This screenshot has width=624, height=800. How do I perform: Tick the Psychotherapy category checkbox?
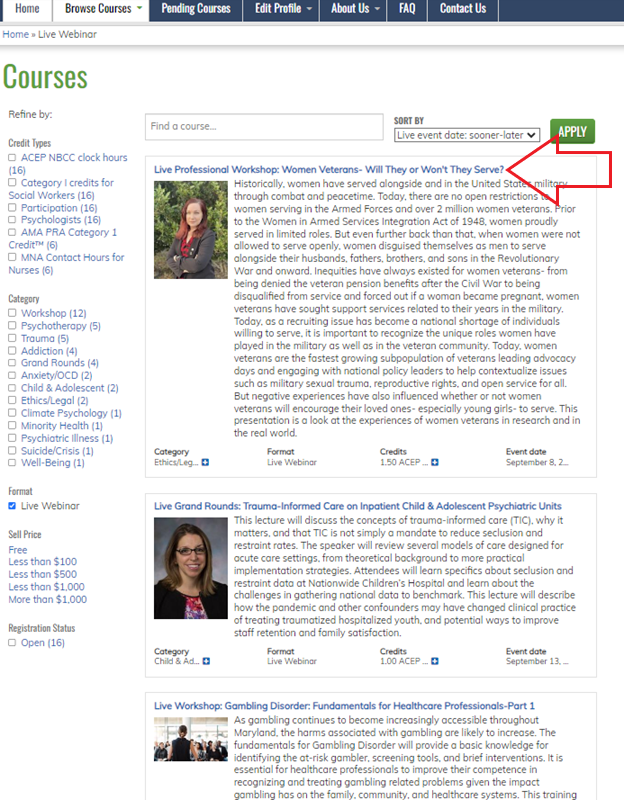[x=12, y=326]
